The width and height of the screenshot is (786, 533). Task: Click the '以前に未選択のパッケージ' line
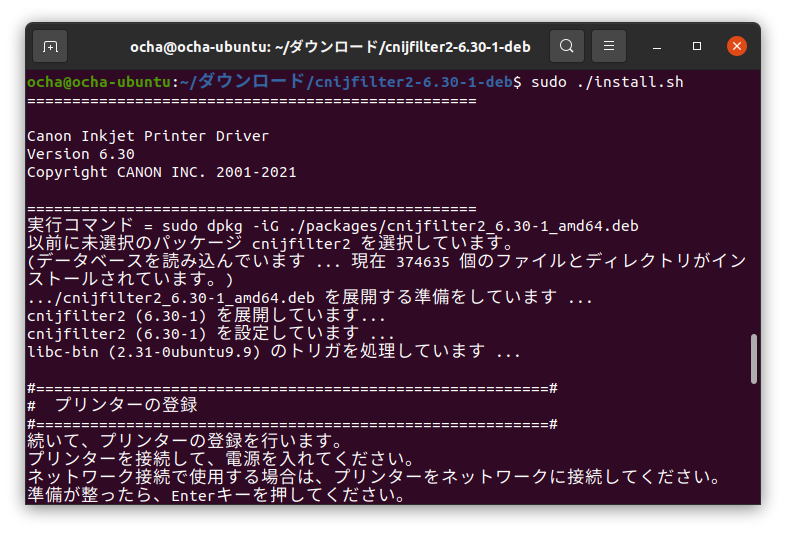271,243
